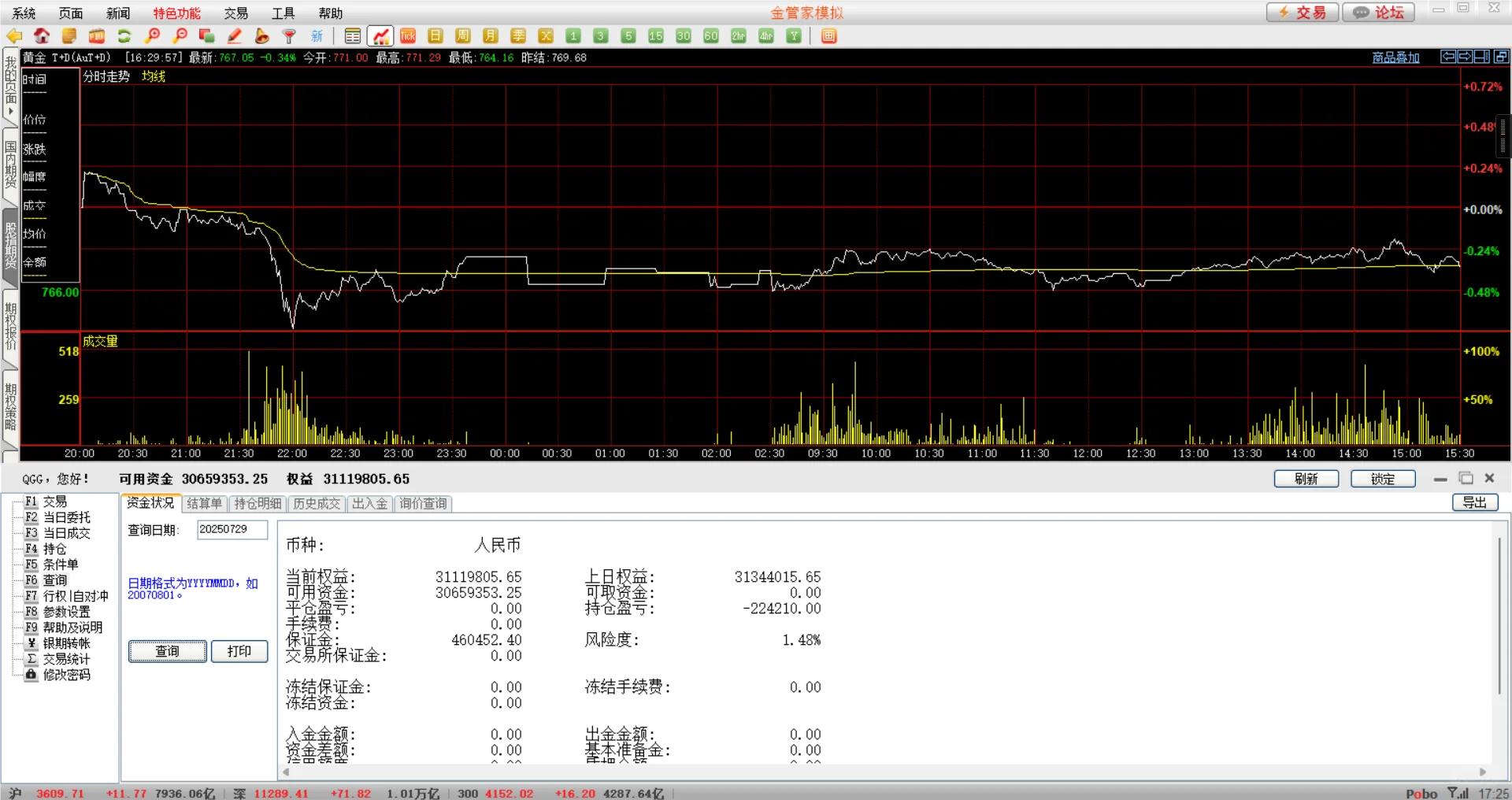
Task: Switch to the 持仓明细 tab
Action: point(258,504)
